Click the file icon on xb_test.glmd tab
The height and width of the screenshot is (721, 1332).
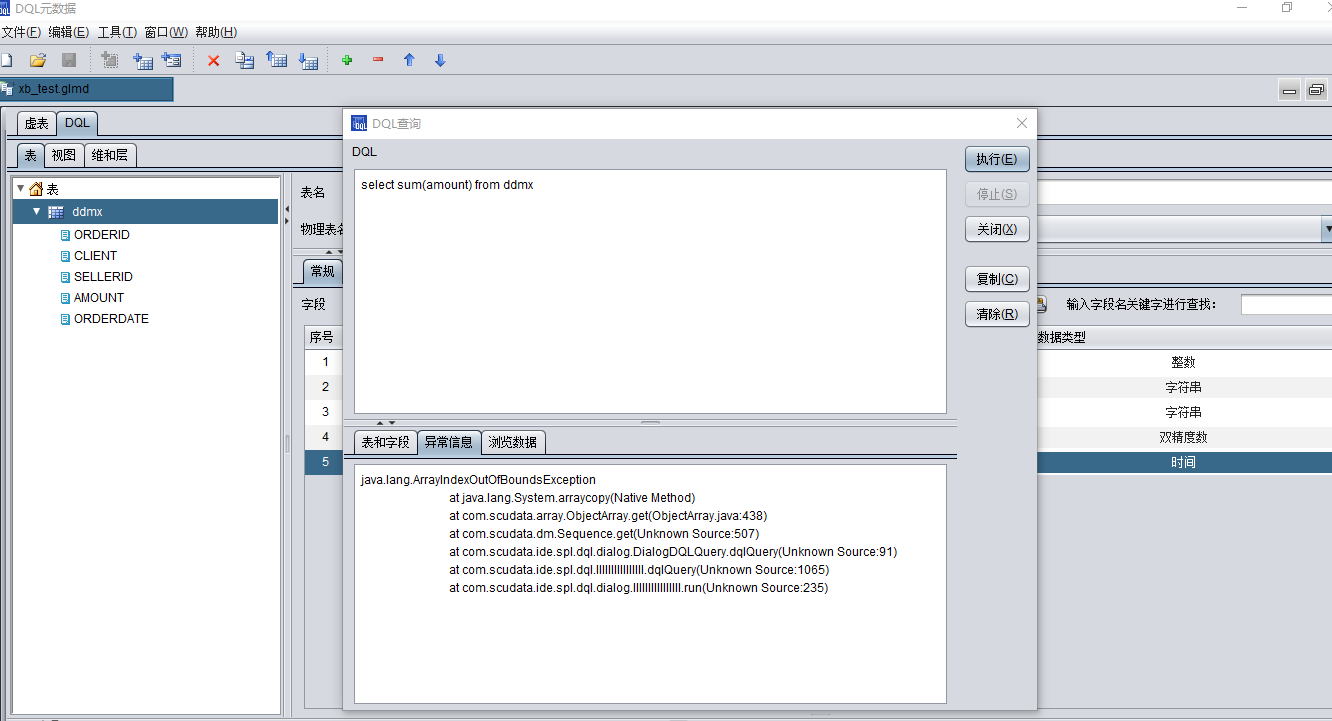pos(7,89)
